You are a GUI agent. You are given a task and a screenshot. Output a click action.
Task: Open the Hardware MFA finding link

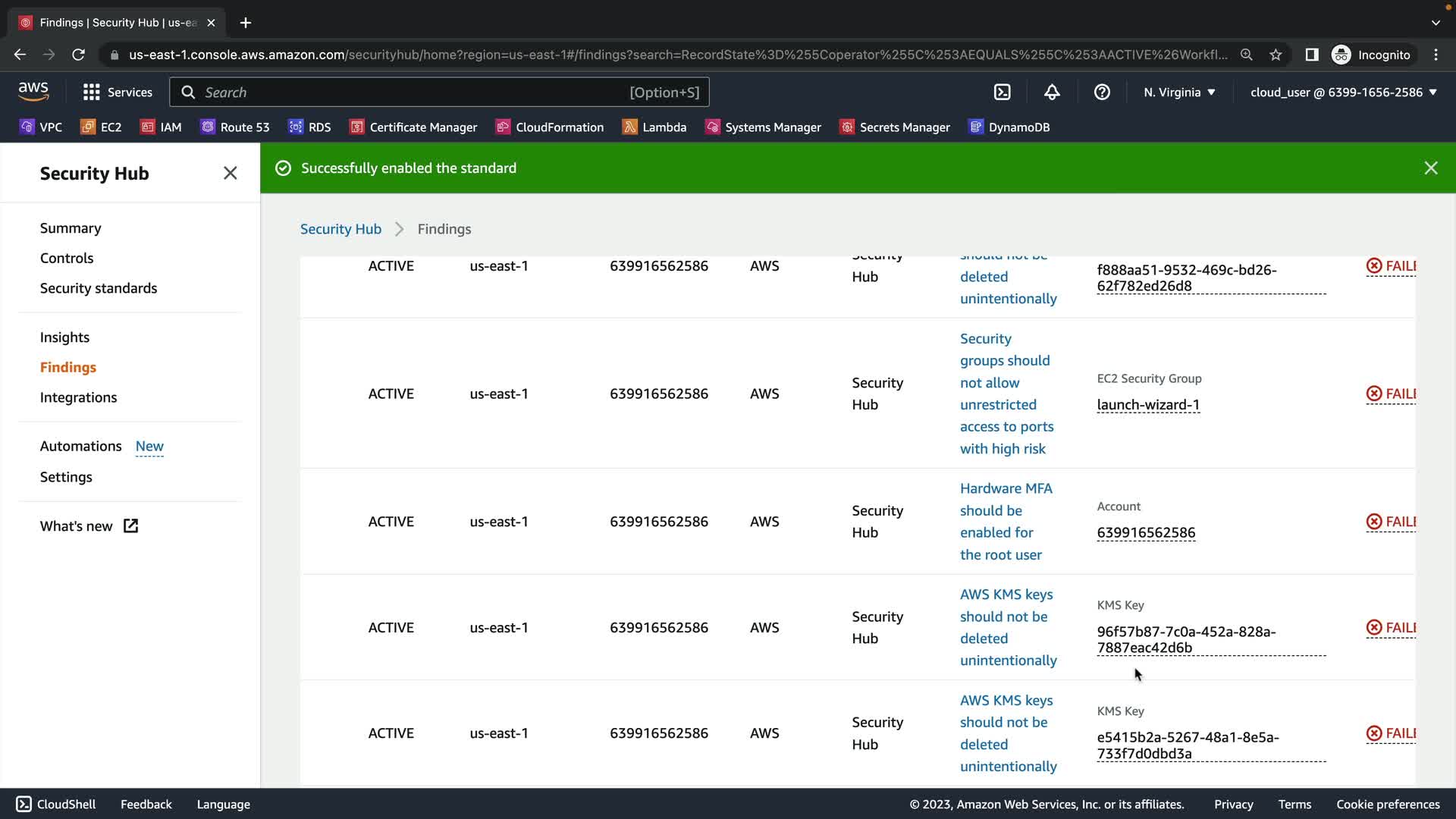click(1005, 521)
